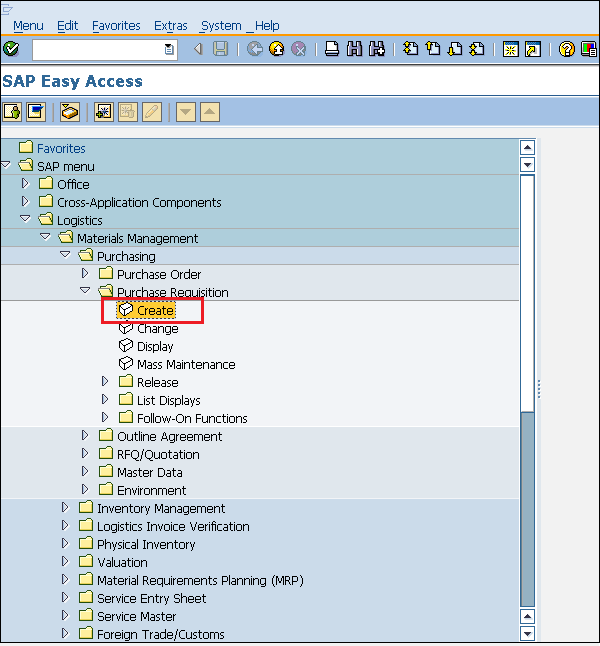
Task: Expand the Outline Agreement folder
Action: (85, 435)
